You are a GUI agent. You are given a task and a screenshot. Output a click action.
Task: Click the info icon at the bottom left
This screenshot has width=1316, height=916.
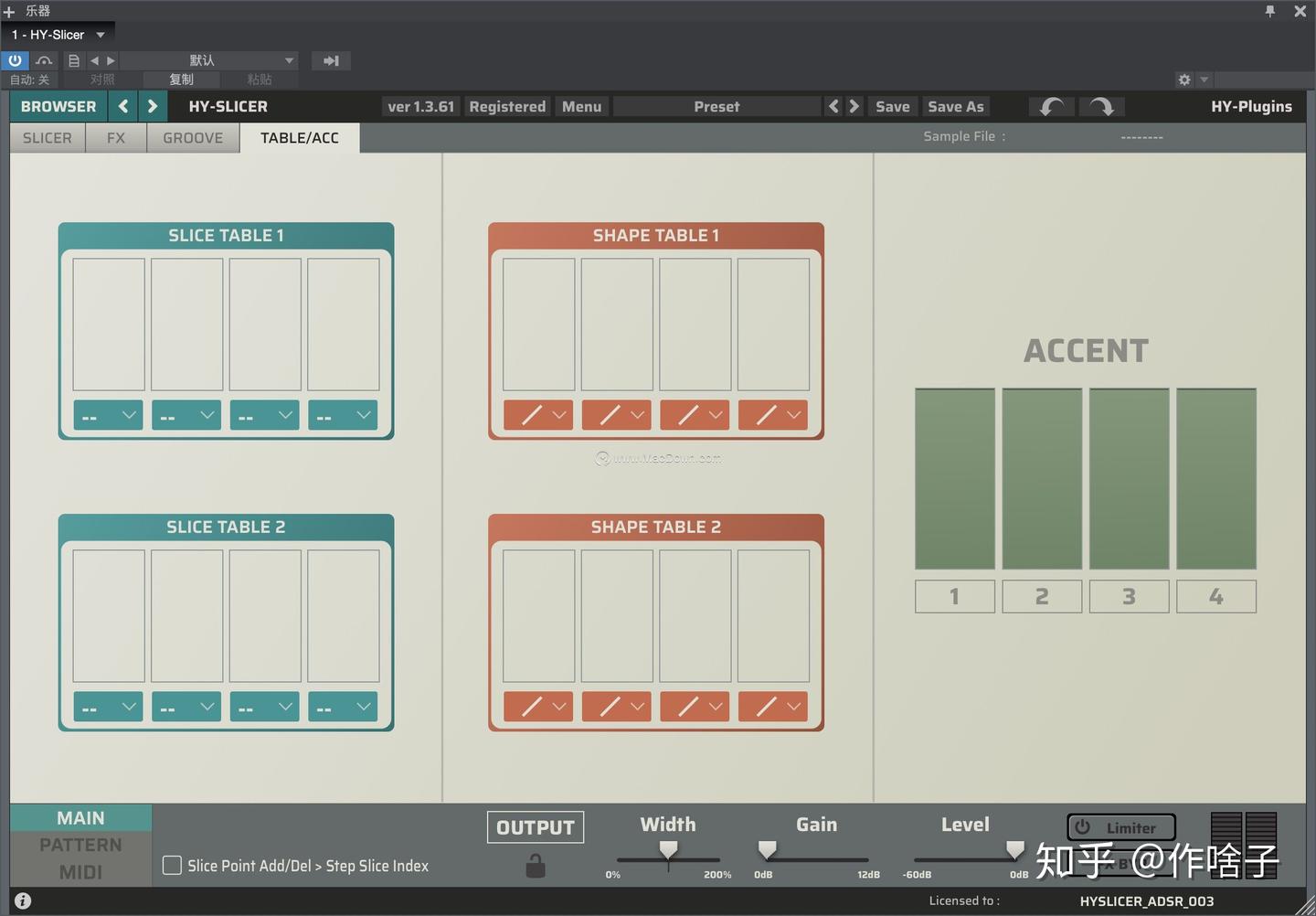point(22,900)
